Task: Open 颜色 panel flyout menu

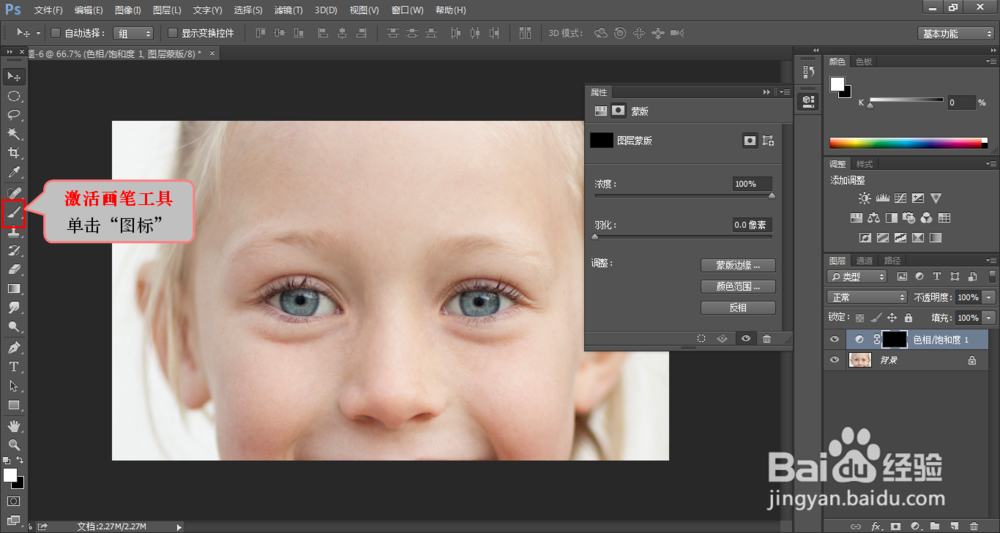Action: coord(990,62)
